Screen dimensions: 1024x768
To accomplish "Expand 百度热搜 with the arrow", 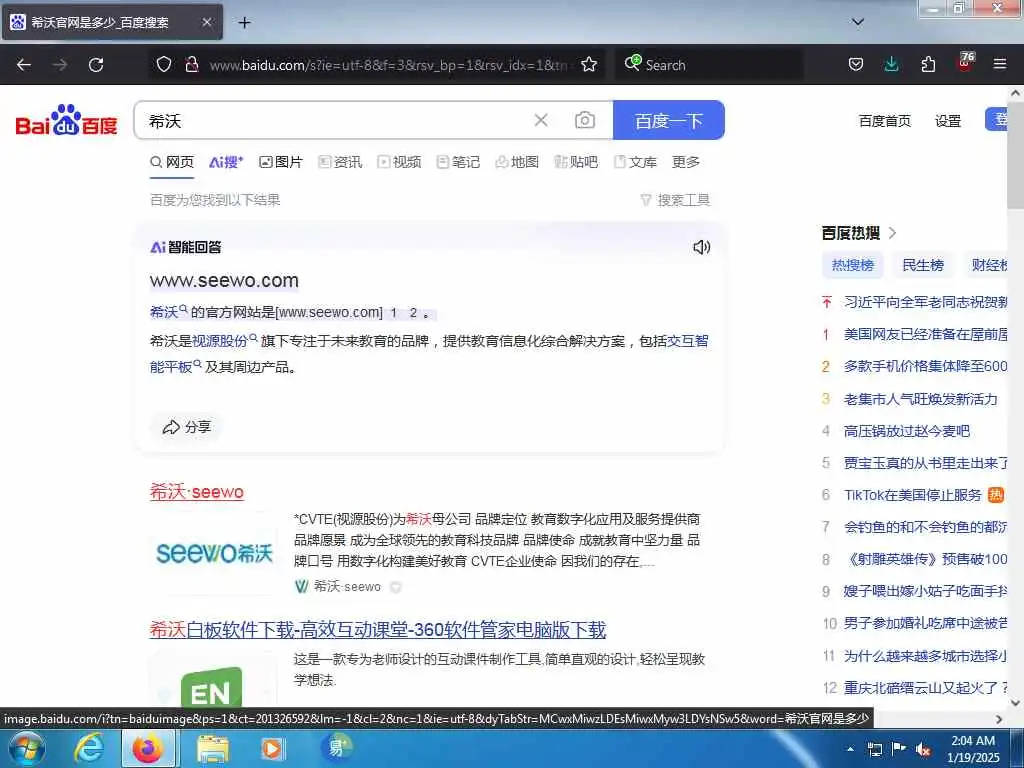I will [x=893, y=232].
